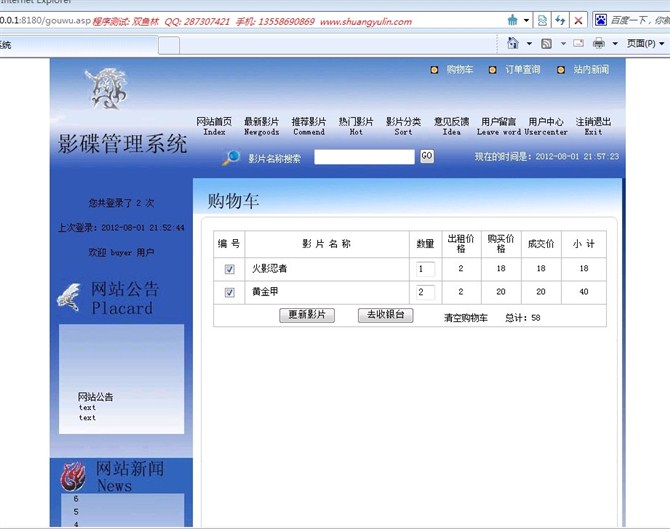
Task: Uncheck the 火影忍者 checkbox
Action: coord(229,269)
